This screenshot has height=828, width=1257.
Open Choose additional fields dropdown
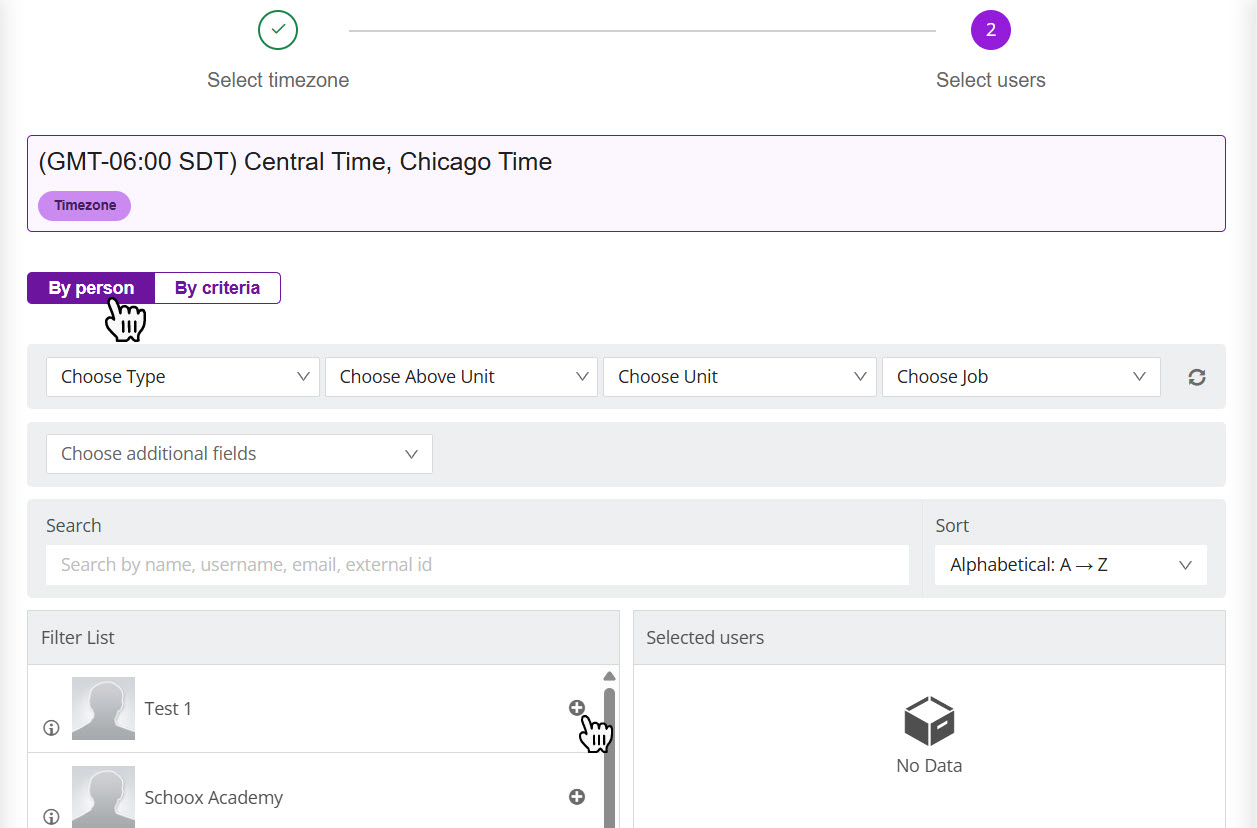[x=239, y=454]
